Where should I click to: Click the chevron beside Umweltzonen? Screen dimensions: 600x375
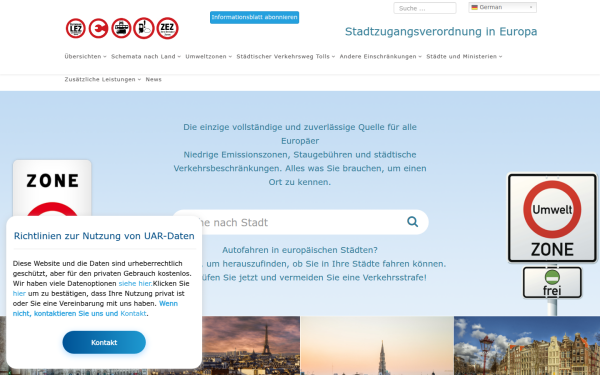[x=230, y=57]
